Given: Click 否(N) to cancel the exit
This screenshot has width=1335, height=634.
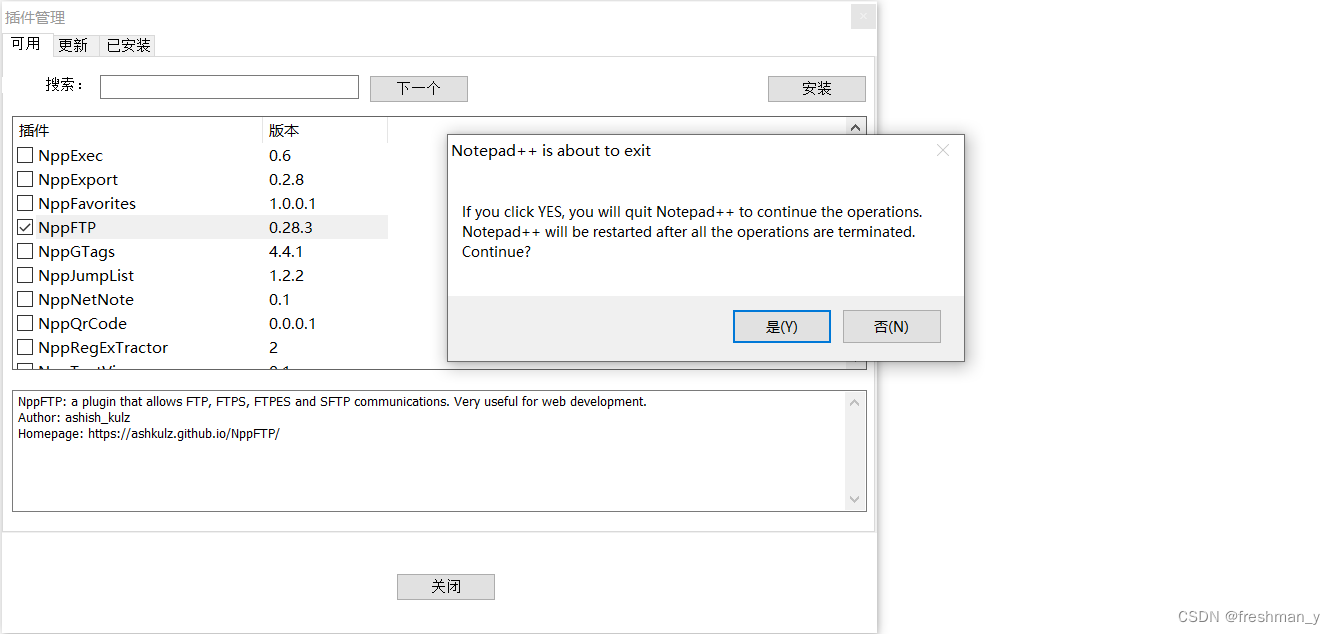Looking at the screenshot, I should coord(891,325).
